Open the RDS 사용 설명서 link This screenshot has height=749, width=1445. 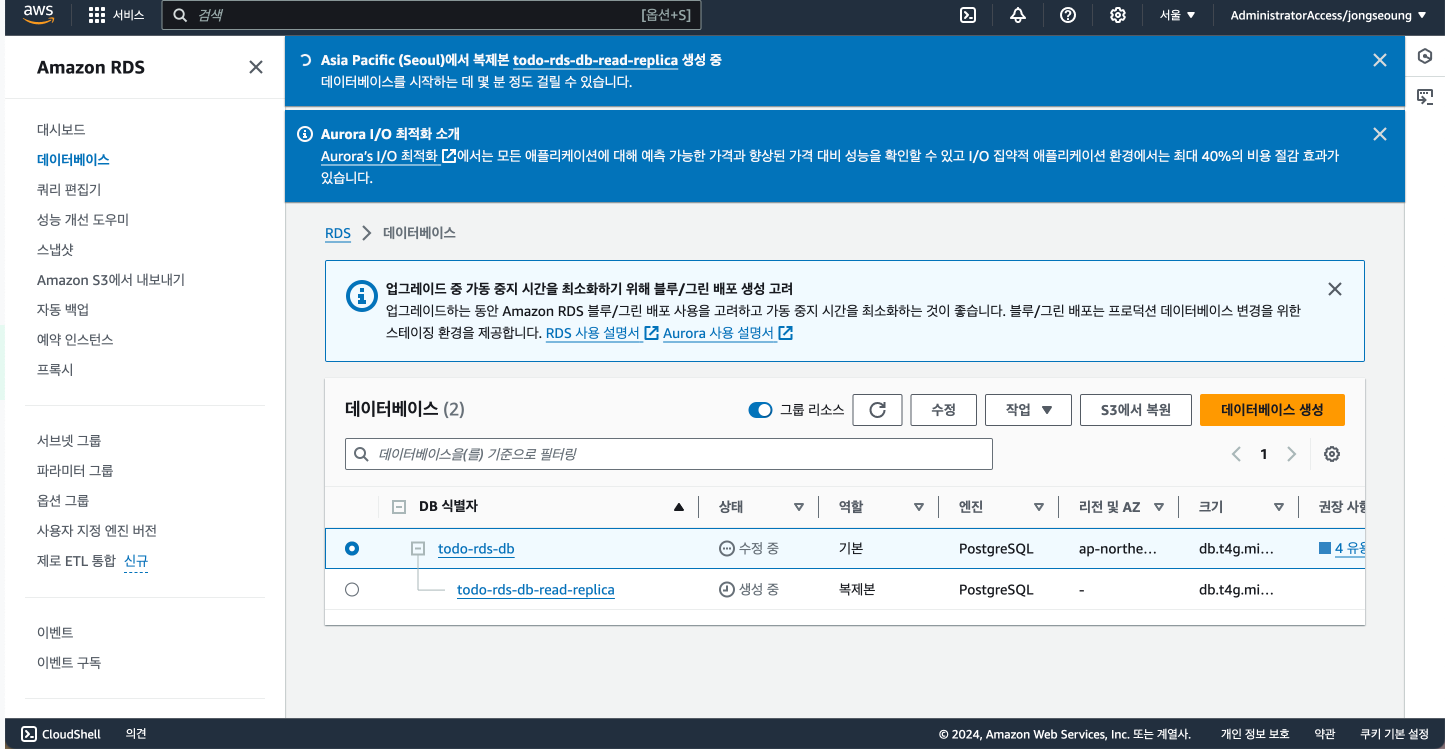coord(602,333)
